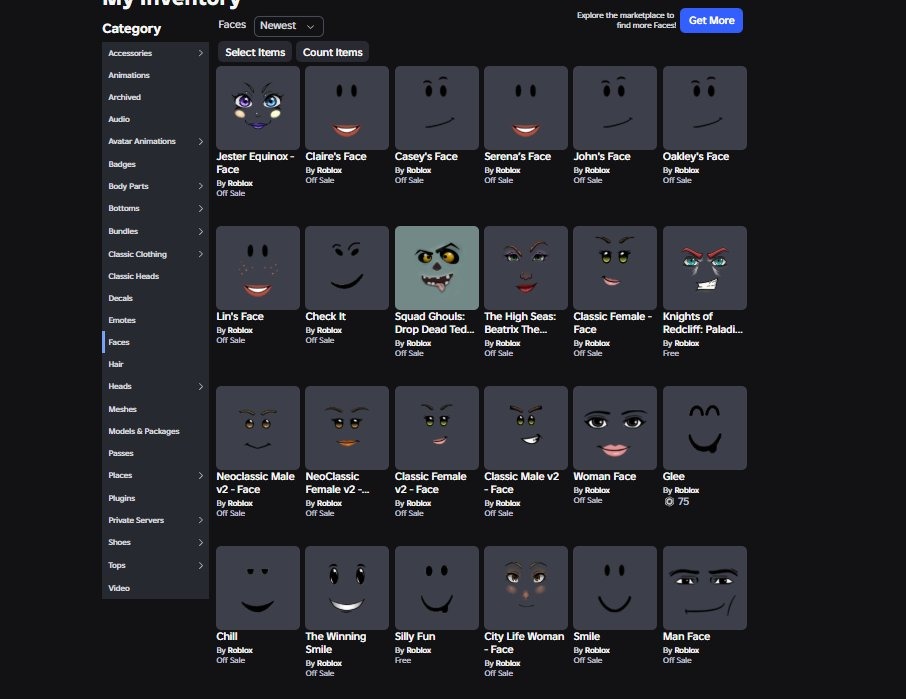Click the Select Items button
Image resolution: width=906 pixels, height=699 pixels.
pyautogui.click(x=255, y=52)
